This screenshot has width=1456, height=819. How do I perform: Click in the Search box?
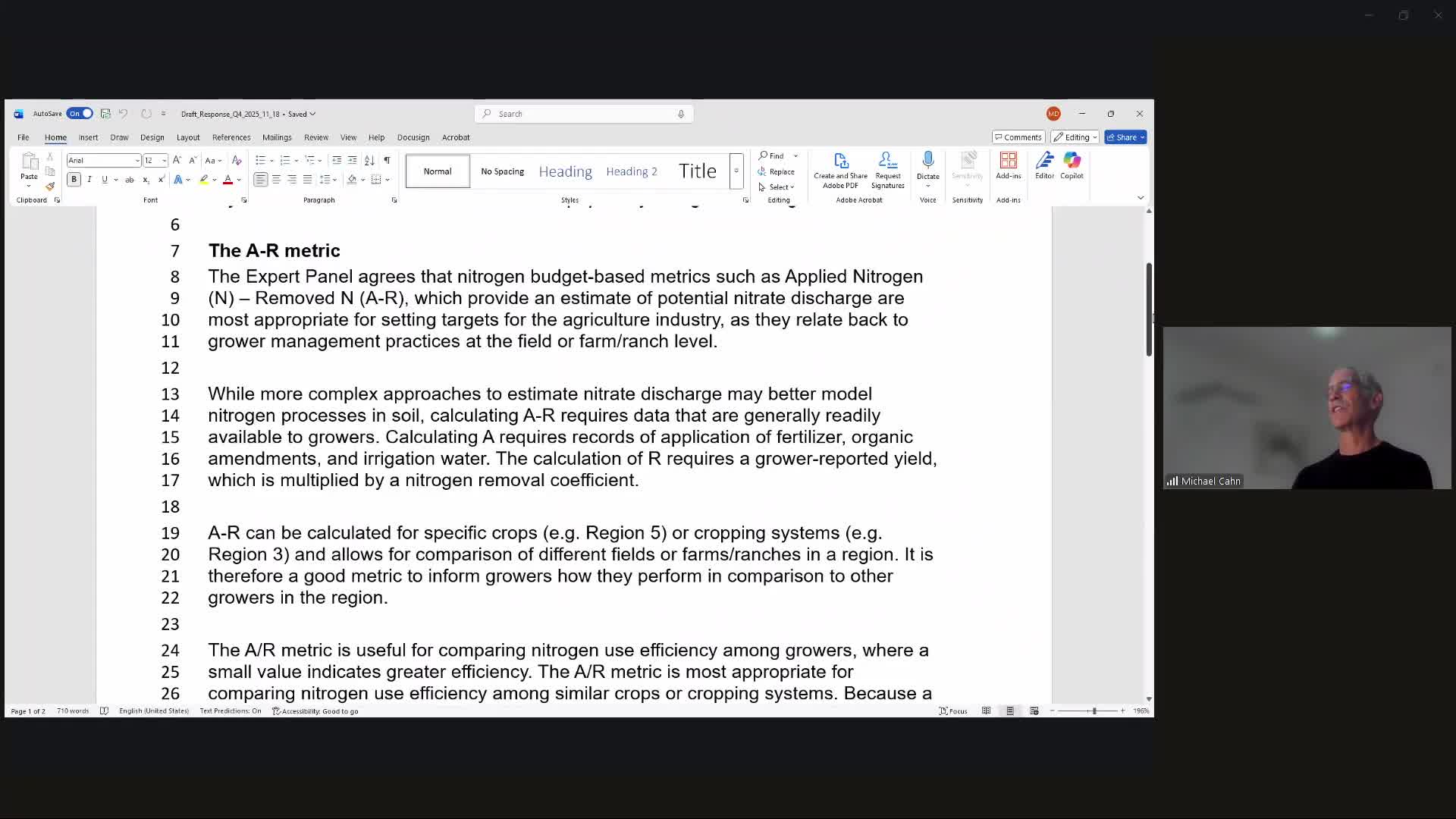(x=584, y=114)
